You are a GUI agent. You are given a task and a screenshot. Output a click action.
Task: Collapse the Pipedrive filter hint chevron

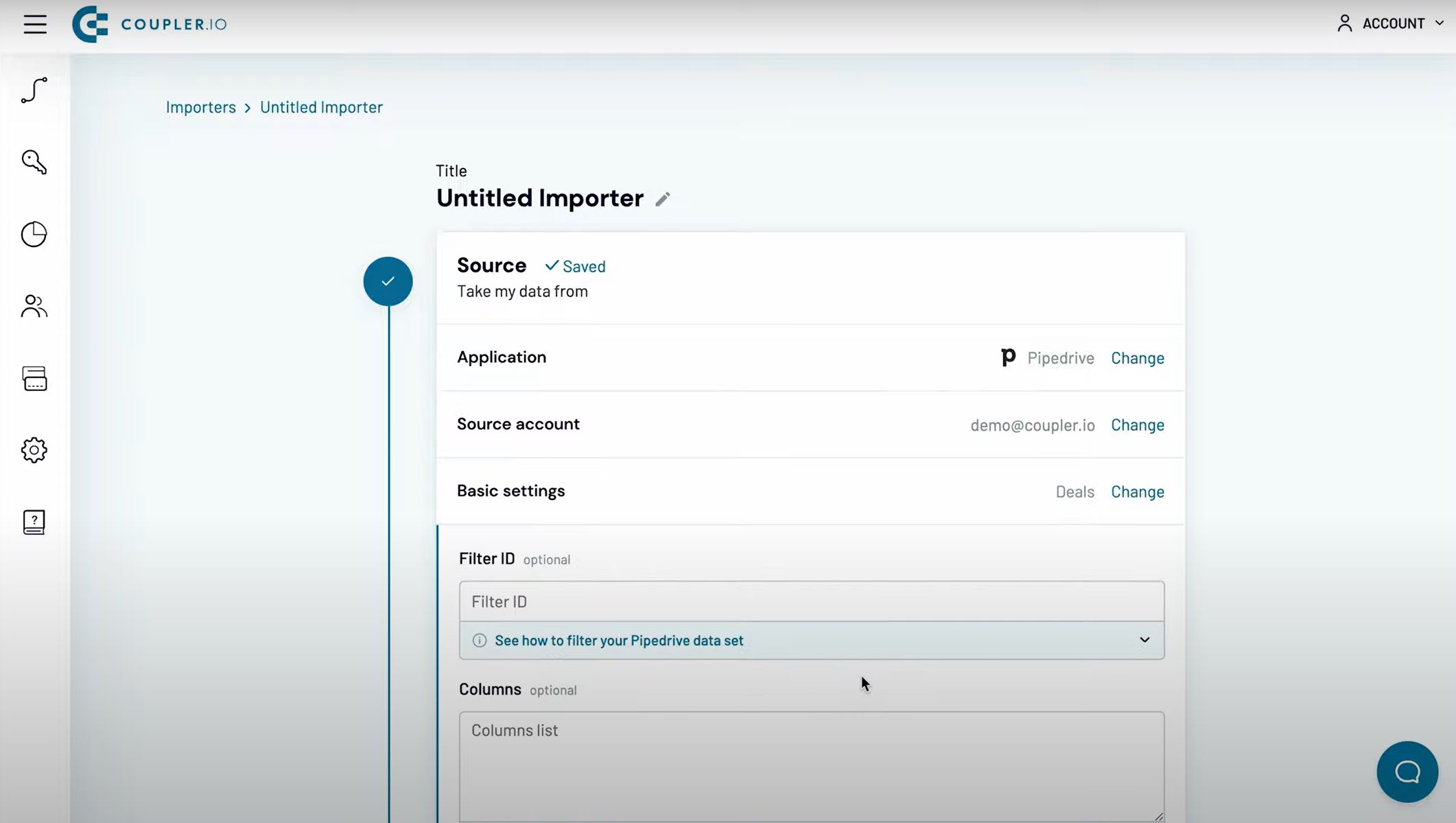pos(1144,639)
